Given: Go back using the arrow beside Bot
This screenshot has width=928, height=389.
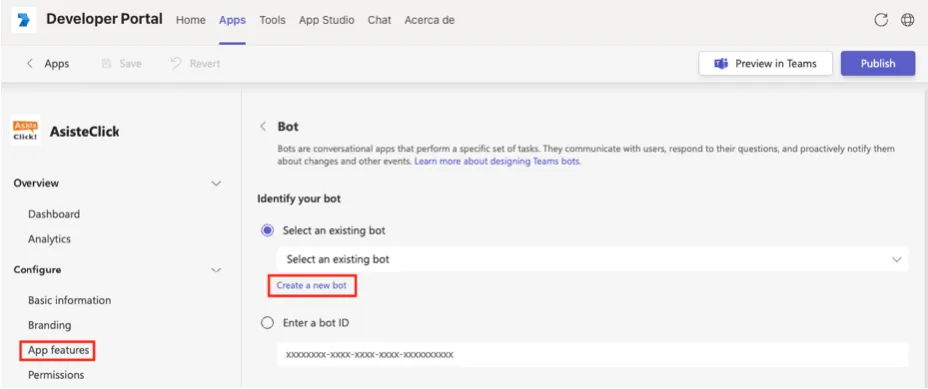Looking at the screenshot, I should pyautogui.click(x=263, y=127).
